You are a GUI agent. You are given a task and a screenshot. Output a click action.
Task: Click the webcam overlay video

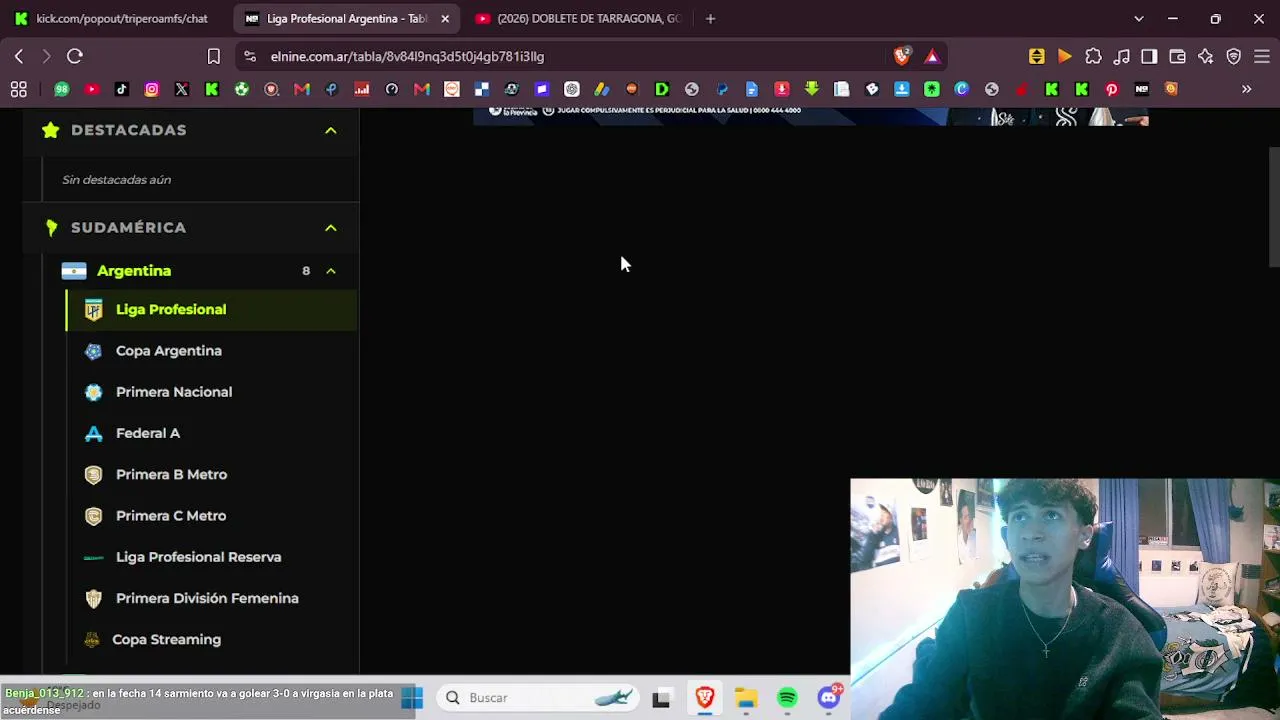point(1065,599)
